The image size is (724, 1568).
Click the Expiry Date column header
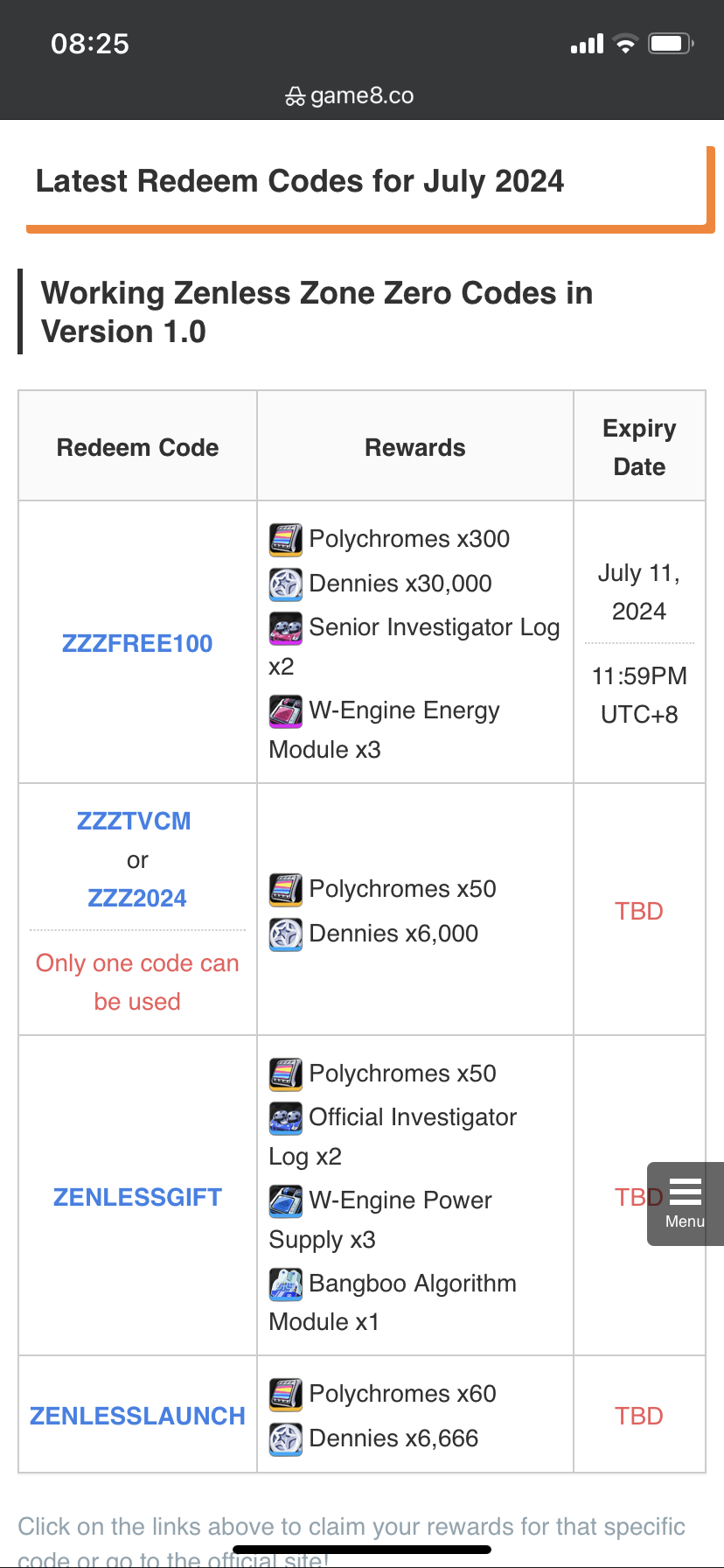[639, 446]
